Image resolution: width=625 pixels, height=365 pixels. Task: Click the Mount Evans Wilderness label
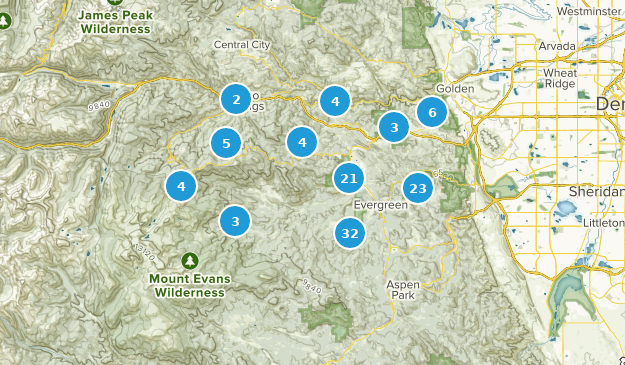click(190, 286)
